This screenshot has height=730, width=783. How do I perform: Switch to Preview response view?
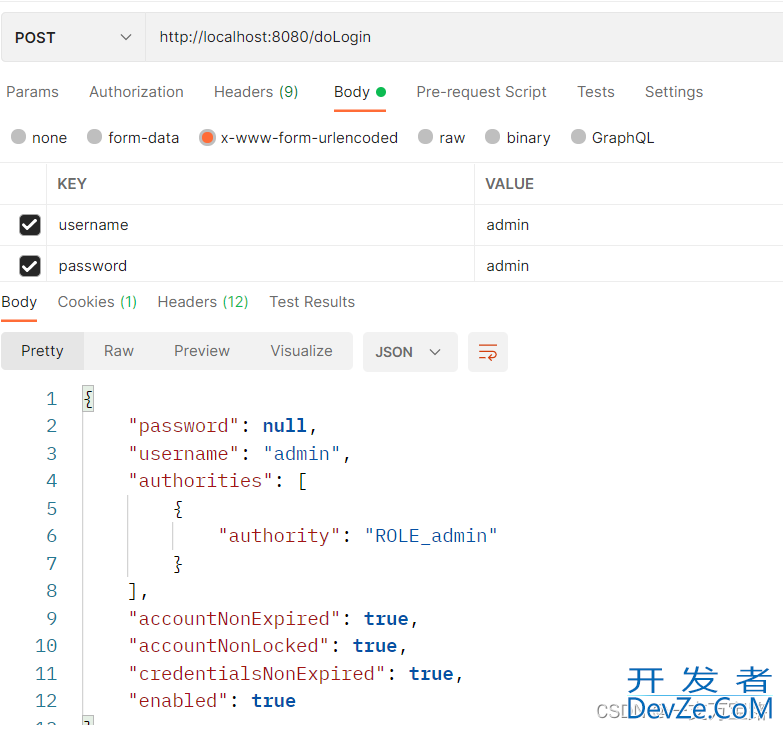tap(202, 351)
